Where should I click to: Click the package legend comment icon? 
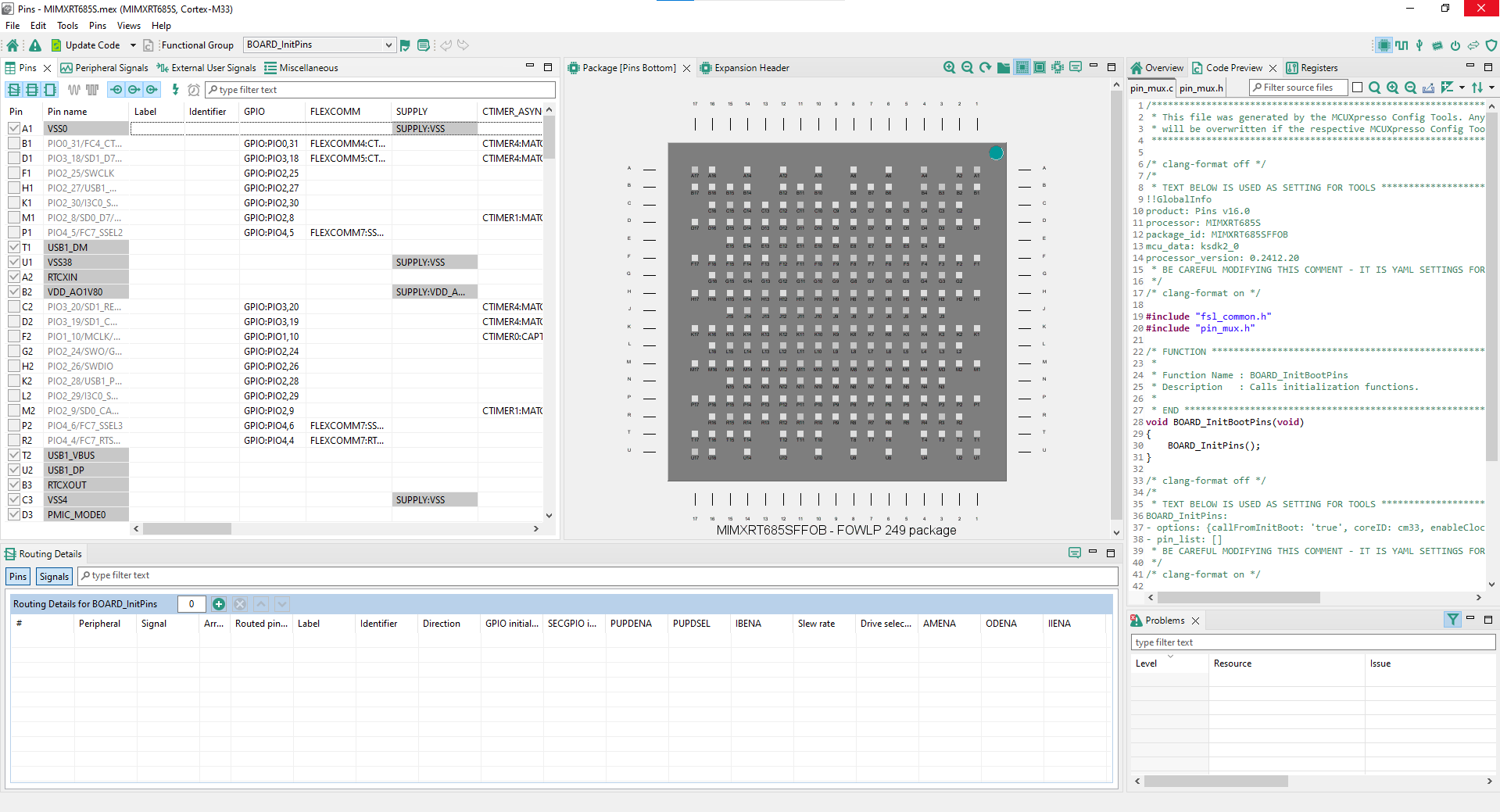[x=1076, y=67]
